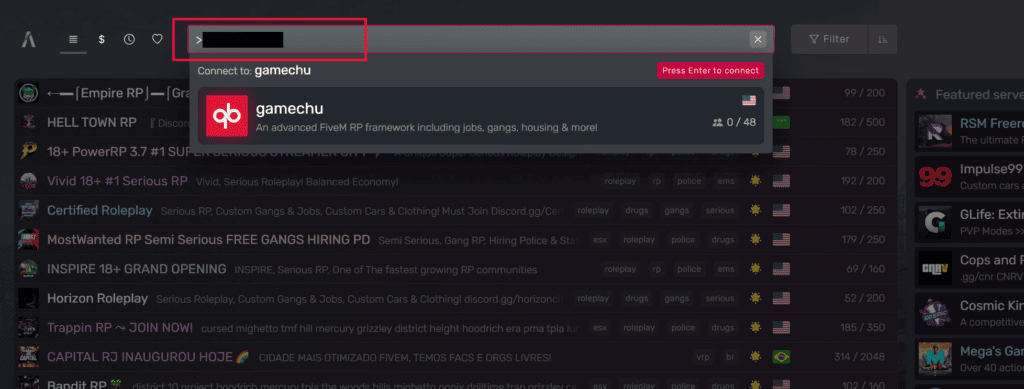
Task: Click the police tag on Vivid row
Action: [689, 181]
